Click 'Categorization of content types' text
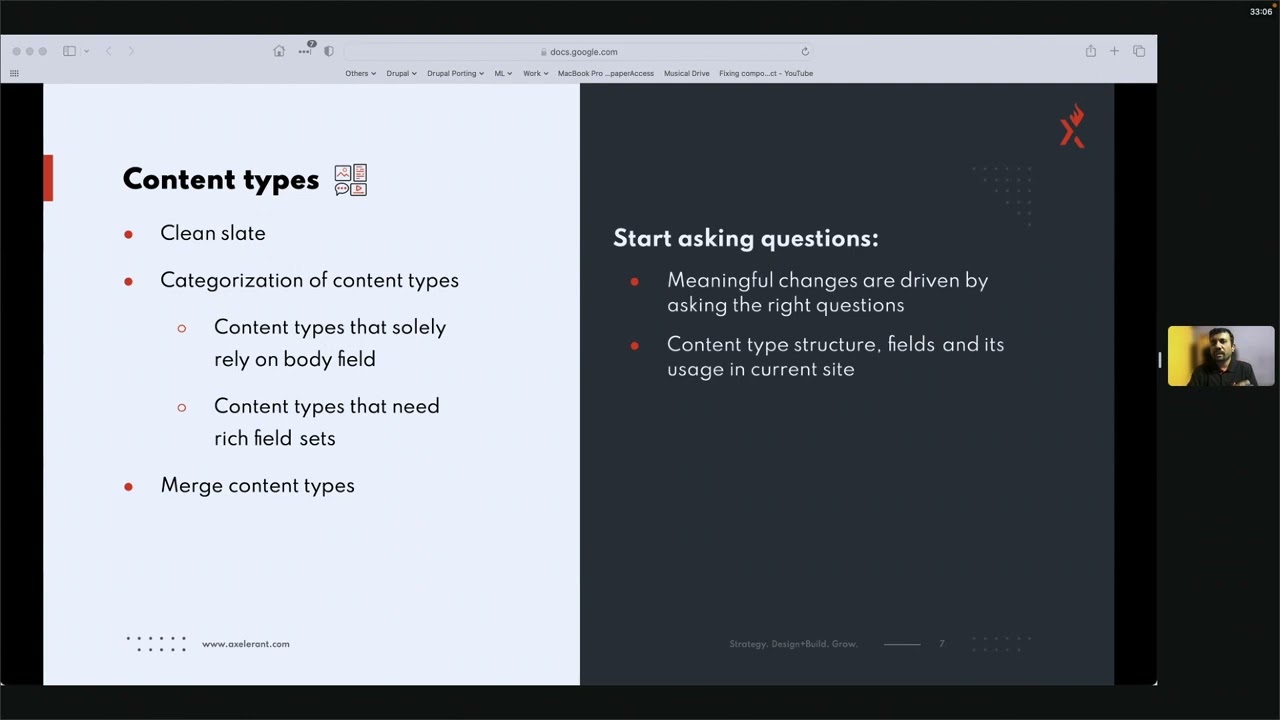1280x720 pixels. pyautogui.click(x=309, y=280)
